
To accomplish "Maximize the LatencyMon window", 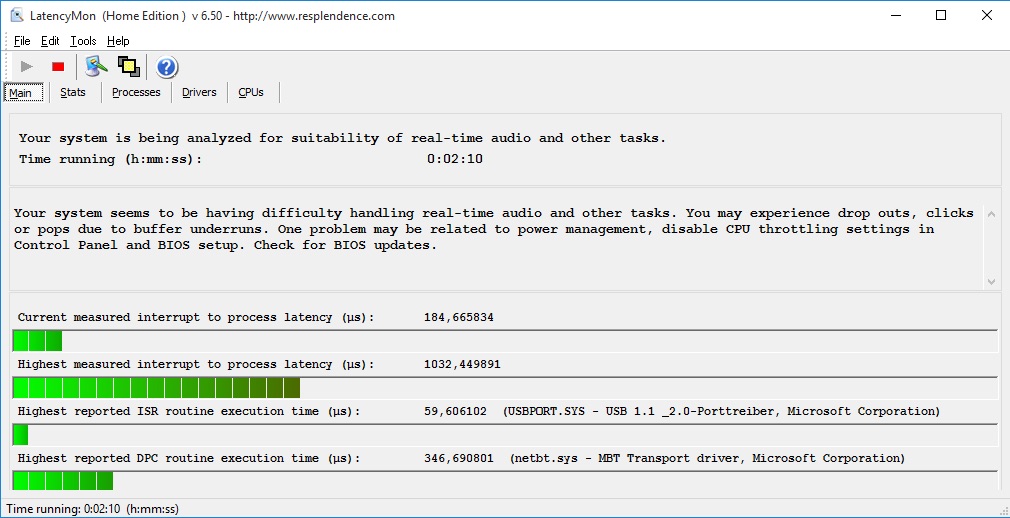I will (x=941, y=15).
